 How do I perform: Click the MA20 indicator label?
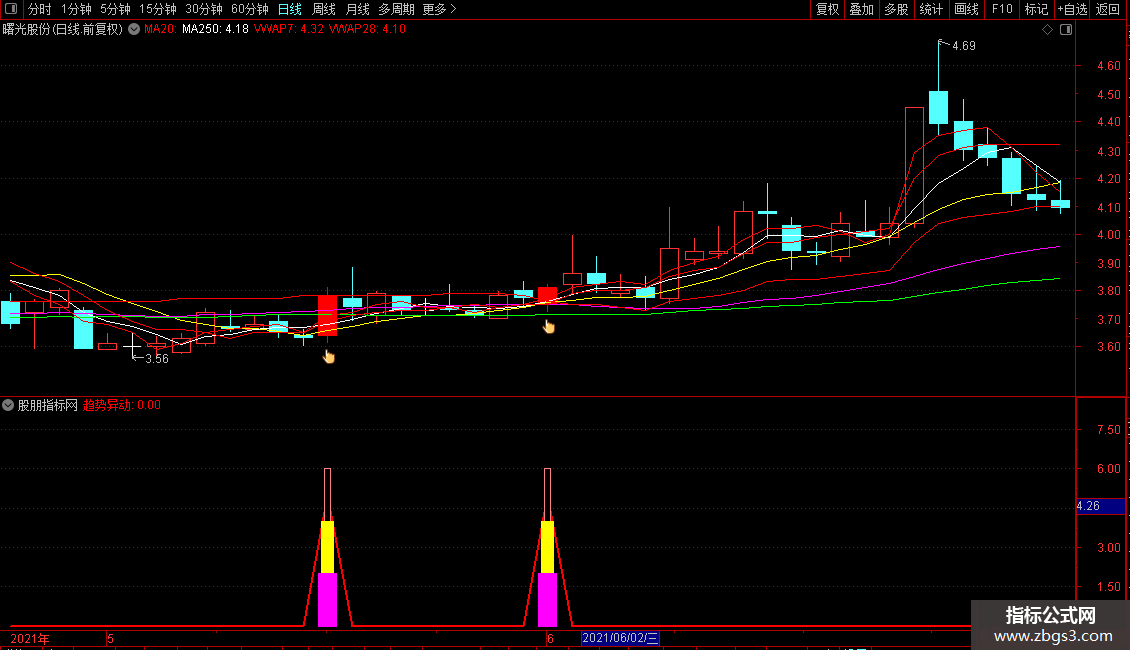click(160, 30)
